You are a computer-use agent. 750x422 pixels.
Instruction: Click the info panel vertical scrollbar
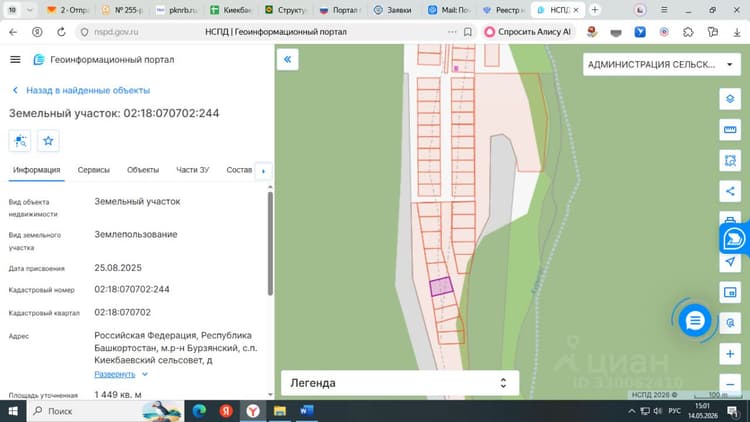(270, 243)
